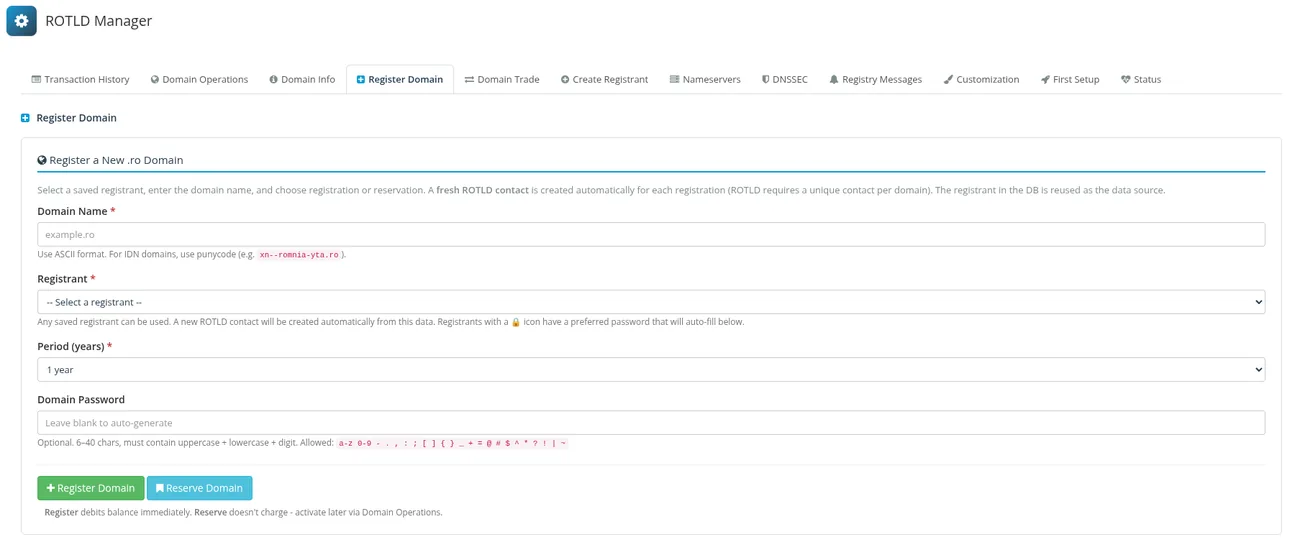1300x560 pixels.
Task: Click the green Register Domain button
Action: click(x=91, y=488)
